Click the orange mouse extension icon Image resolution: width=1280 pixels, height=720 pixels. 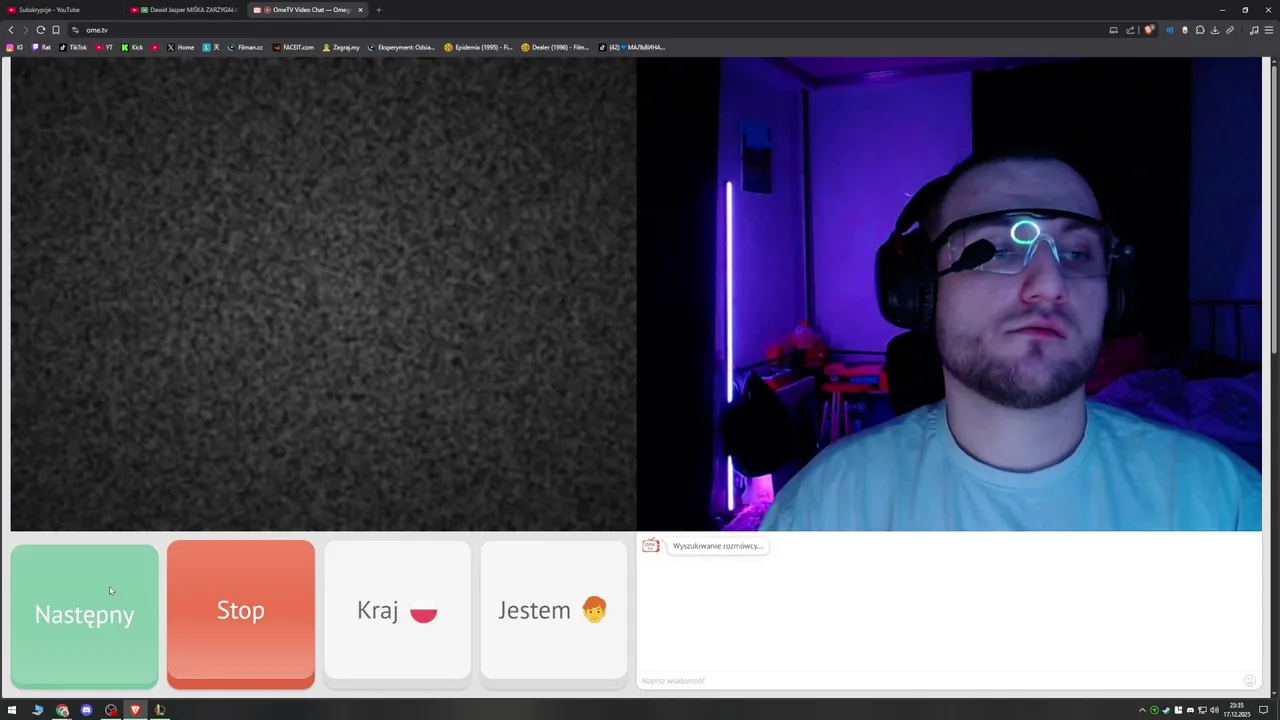click(x=1185, y=30)
